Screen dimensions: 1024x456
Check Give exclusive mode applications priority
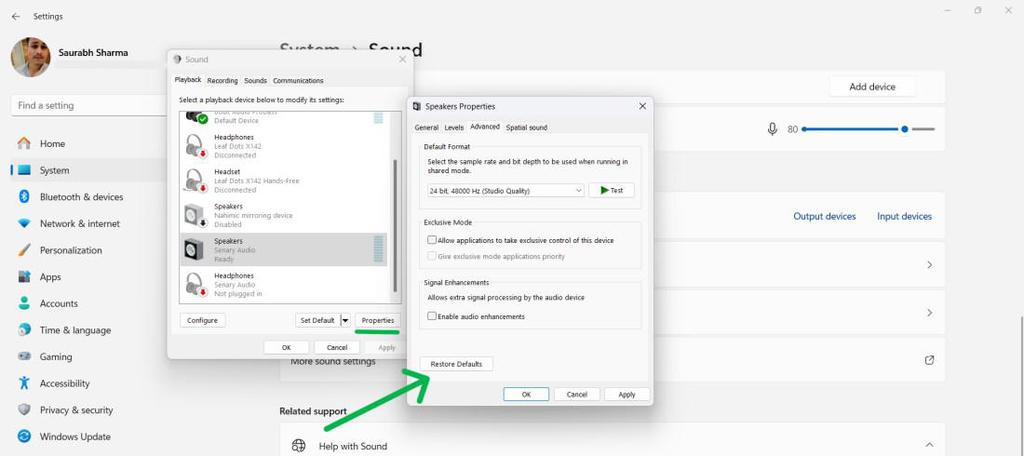pos(432,256)
